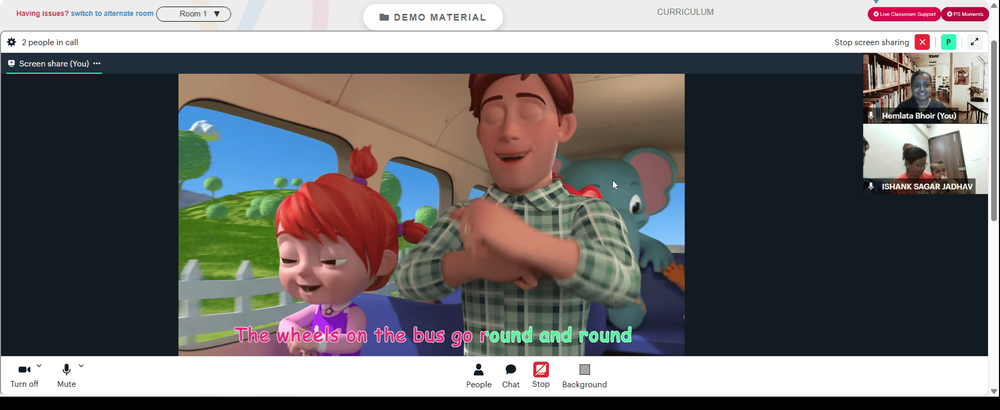The height and width of the screenshot is (410, 1000).
Task: Click the green P participant badge
Action: [x=948, y=42]
